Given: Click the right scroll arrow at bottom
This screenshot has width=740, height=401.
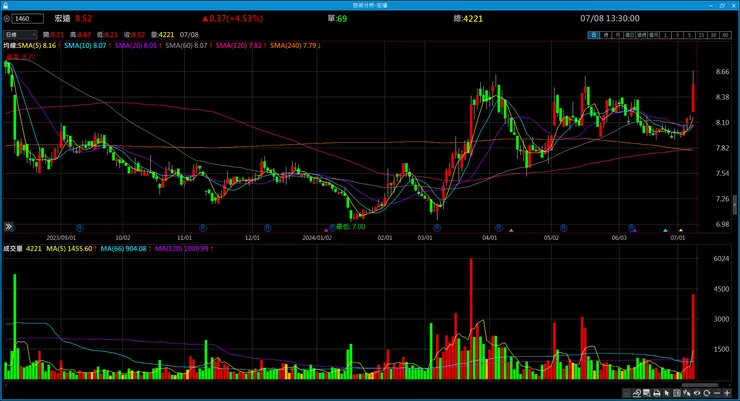Looking at the screenshot, I should (x=729, y=385).
